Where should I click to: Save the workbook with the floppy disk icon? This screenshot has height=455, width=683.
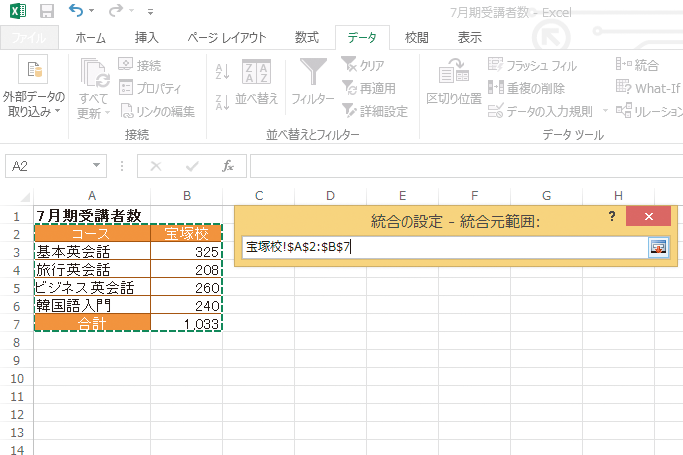click(x=47, y=11)
